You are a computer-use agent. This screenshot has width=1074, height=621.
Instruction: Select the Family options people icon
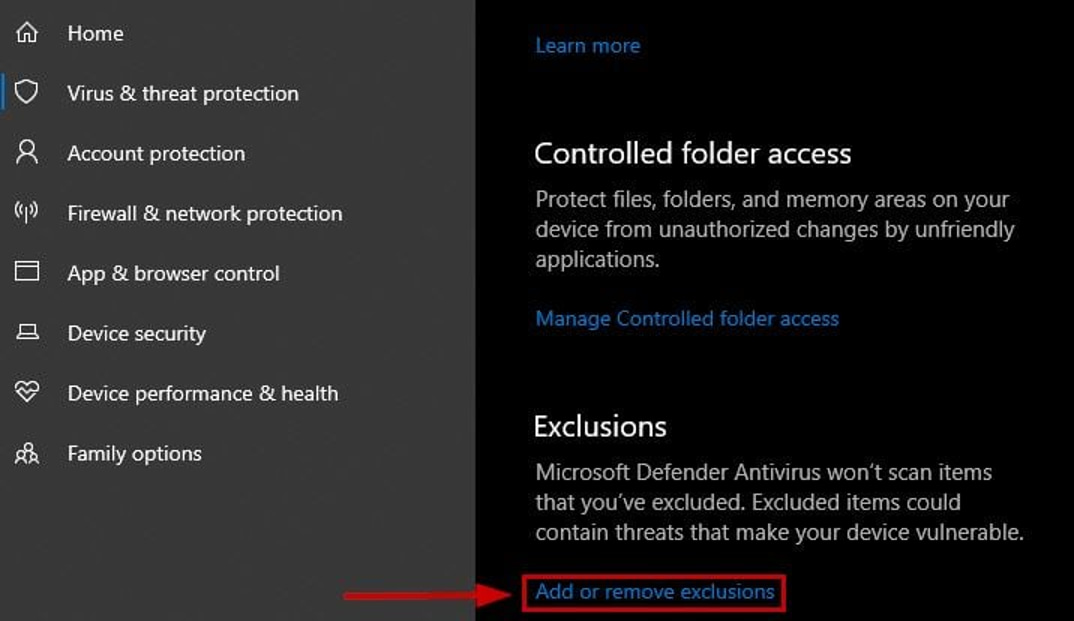[27, 453]
